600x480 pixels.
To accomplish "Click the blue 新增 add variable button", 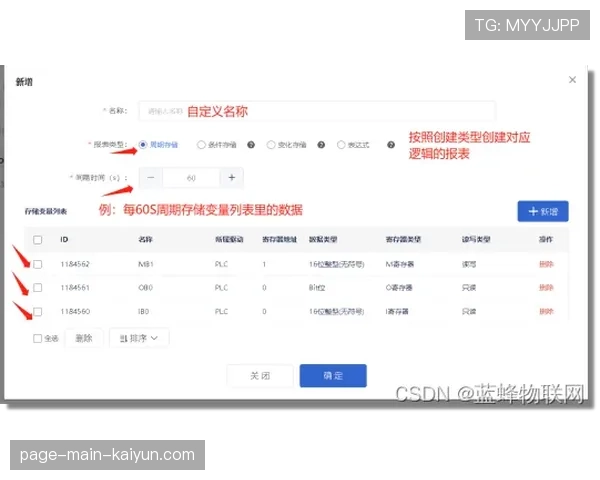I will coord(543,211).
